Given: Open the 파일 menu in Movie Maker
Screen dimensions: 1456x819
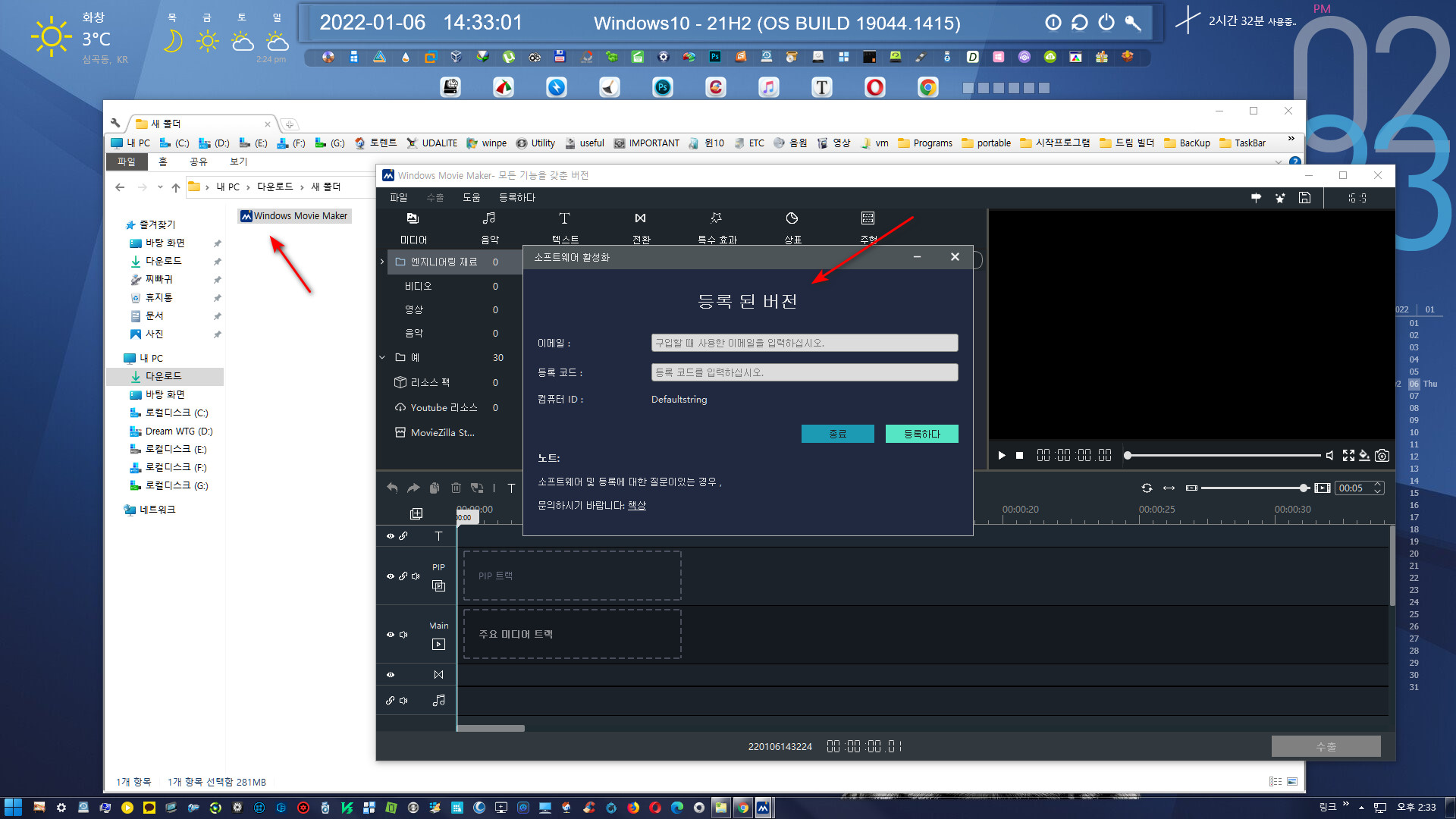Looking at the screenshot, I should [398, 197].
